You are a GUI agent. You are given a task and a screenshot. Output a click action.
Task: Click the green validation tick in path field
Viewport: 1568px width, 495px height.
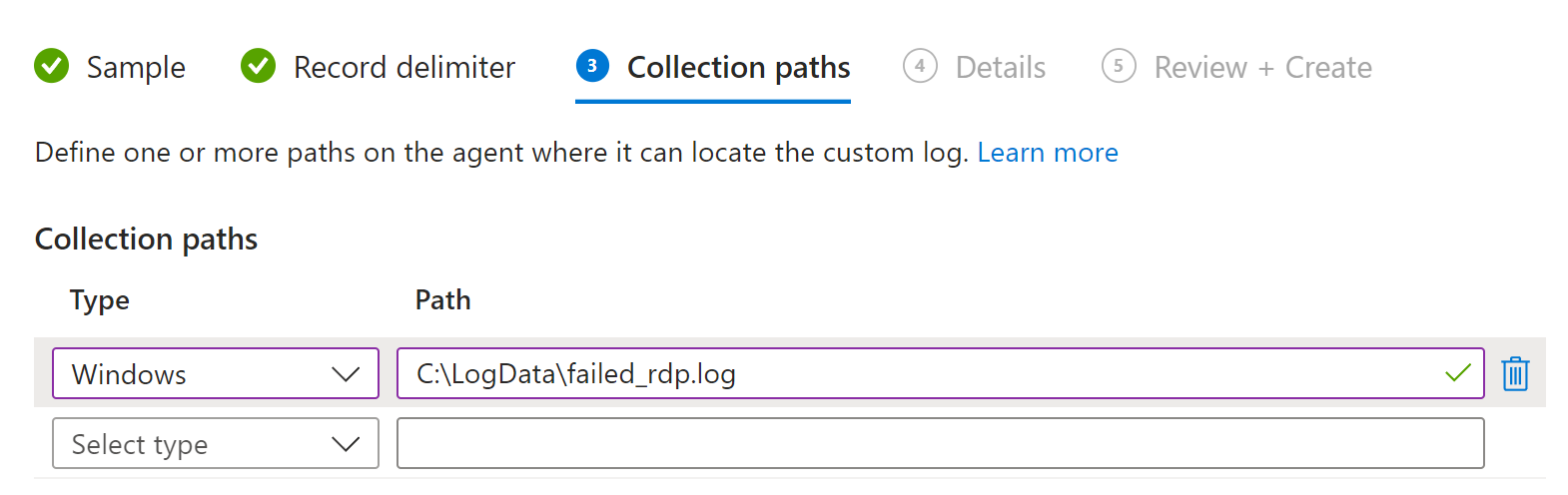point(1458,373)
